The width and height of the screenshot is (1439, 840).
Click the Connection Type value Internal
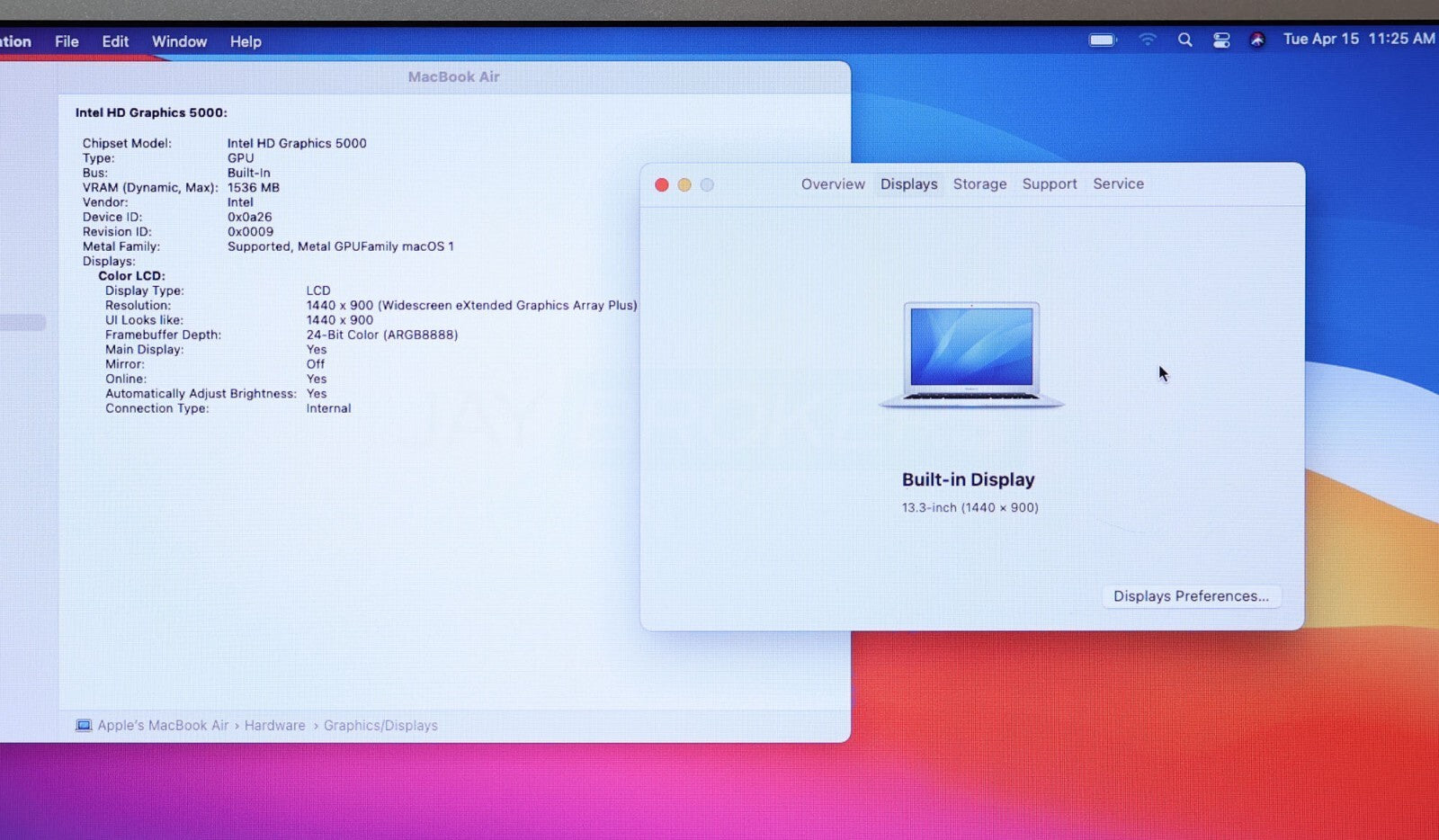pos(328,408)
